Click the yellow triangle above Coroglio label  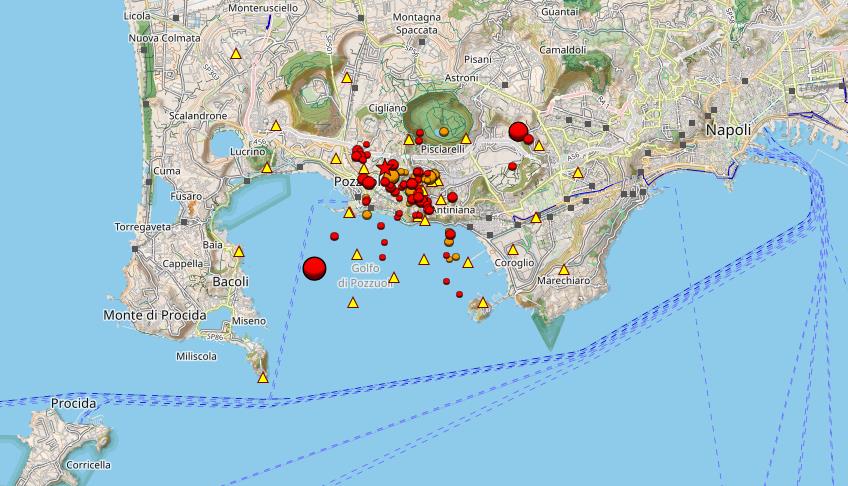pos(513,250)
